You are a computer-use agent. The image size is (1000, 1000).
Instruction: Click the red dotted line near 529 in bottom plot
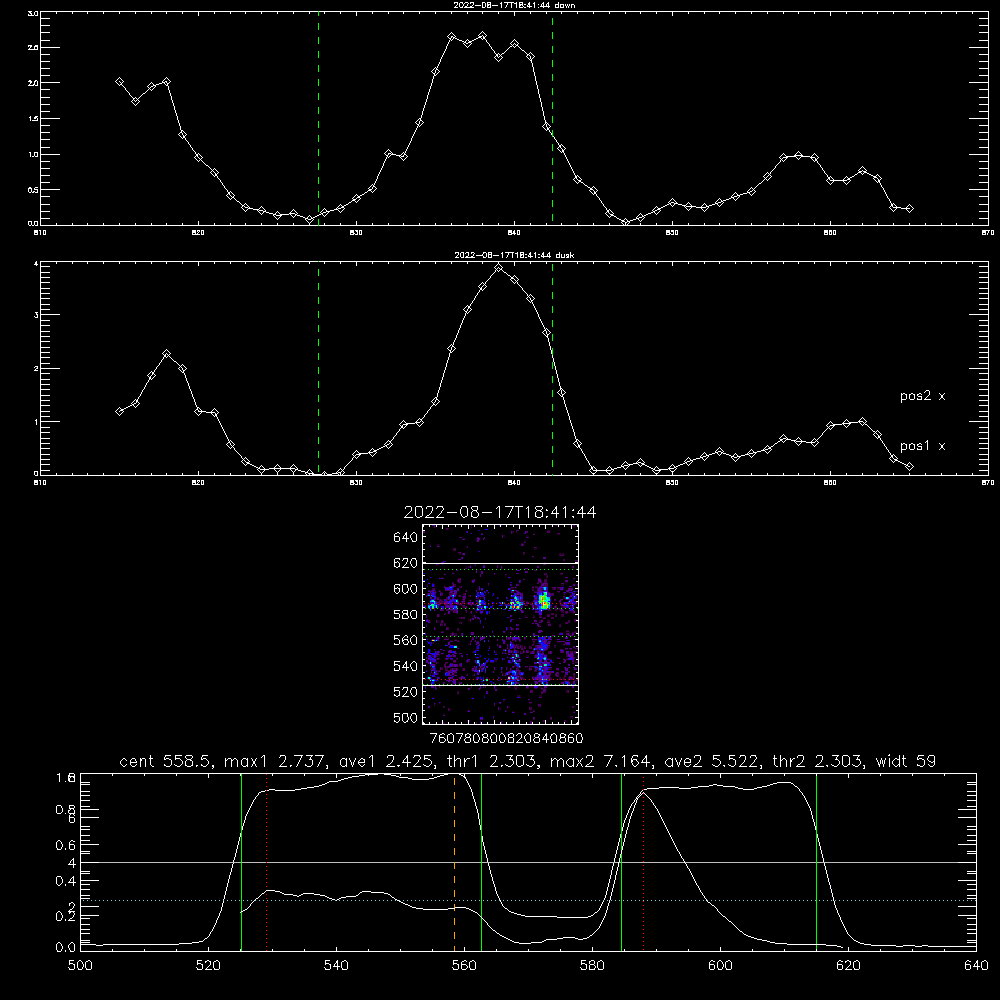point(267,861)
